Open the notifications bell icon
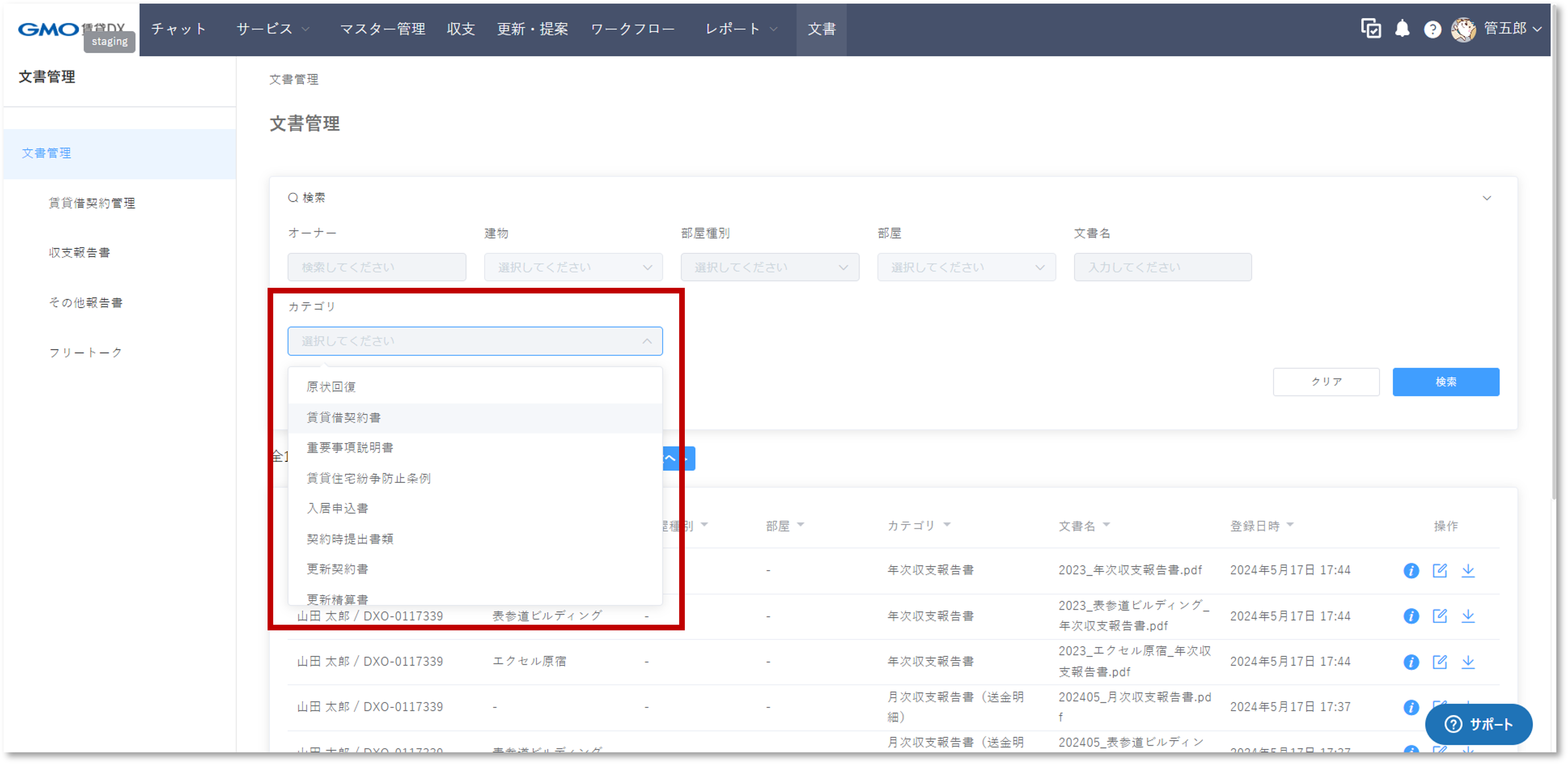The height and width of the screenshot is (764, 1568). 1402,29
